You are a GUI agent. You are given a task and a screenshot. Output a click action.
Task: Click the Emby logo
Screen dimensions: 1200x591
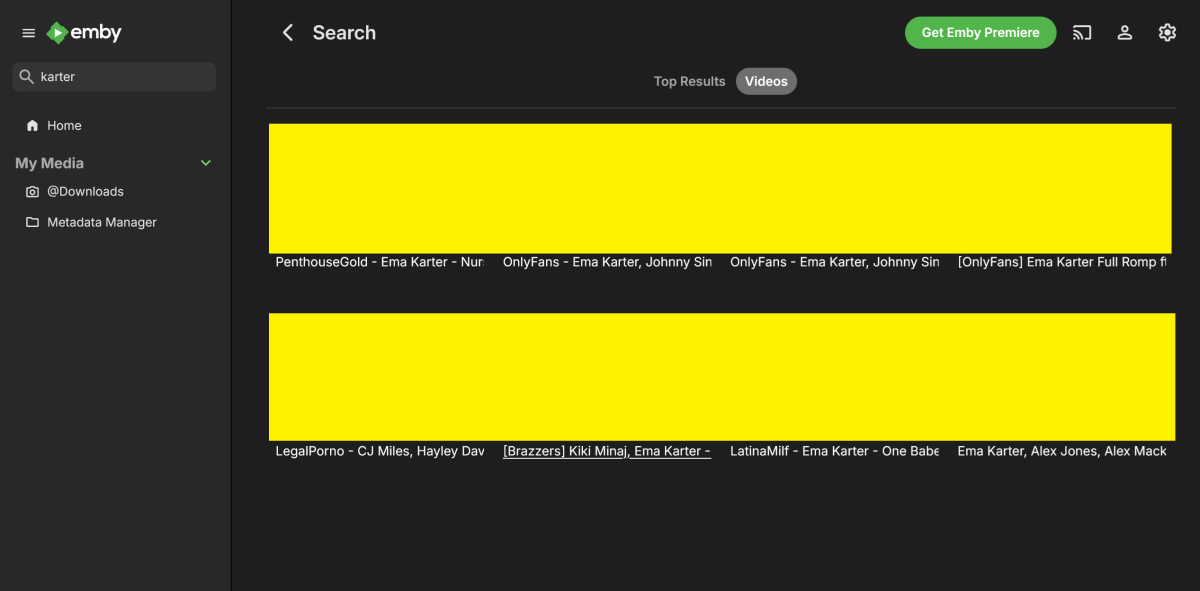point(84,32)
